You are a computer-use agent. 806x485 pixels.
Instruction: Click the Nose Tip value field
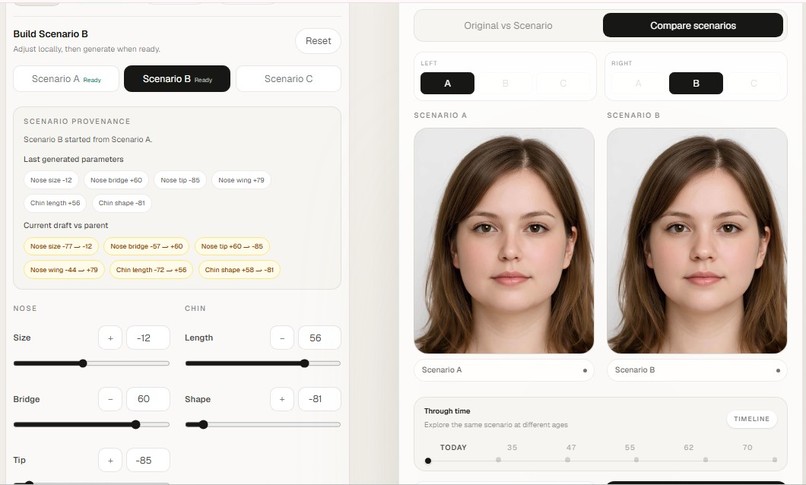pos(148,460)
